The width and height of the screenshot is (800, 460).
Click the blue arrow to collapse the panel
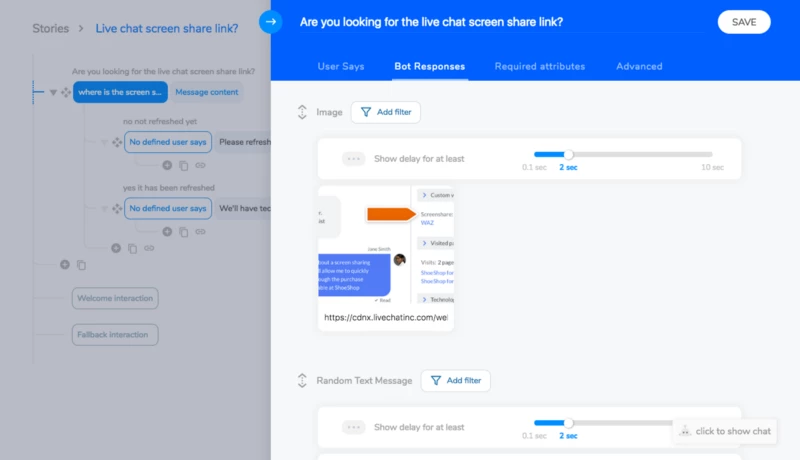point(270,21)
